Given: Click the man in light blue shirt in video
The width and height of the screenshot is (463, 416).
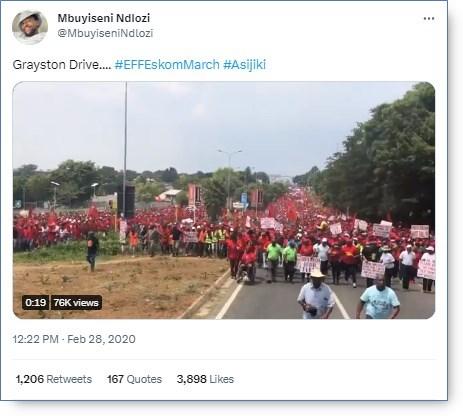Looking at the screenshot, I should click(x=379, y=298).
